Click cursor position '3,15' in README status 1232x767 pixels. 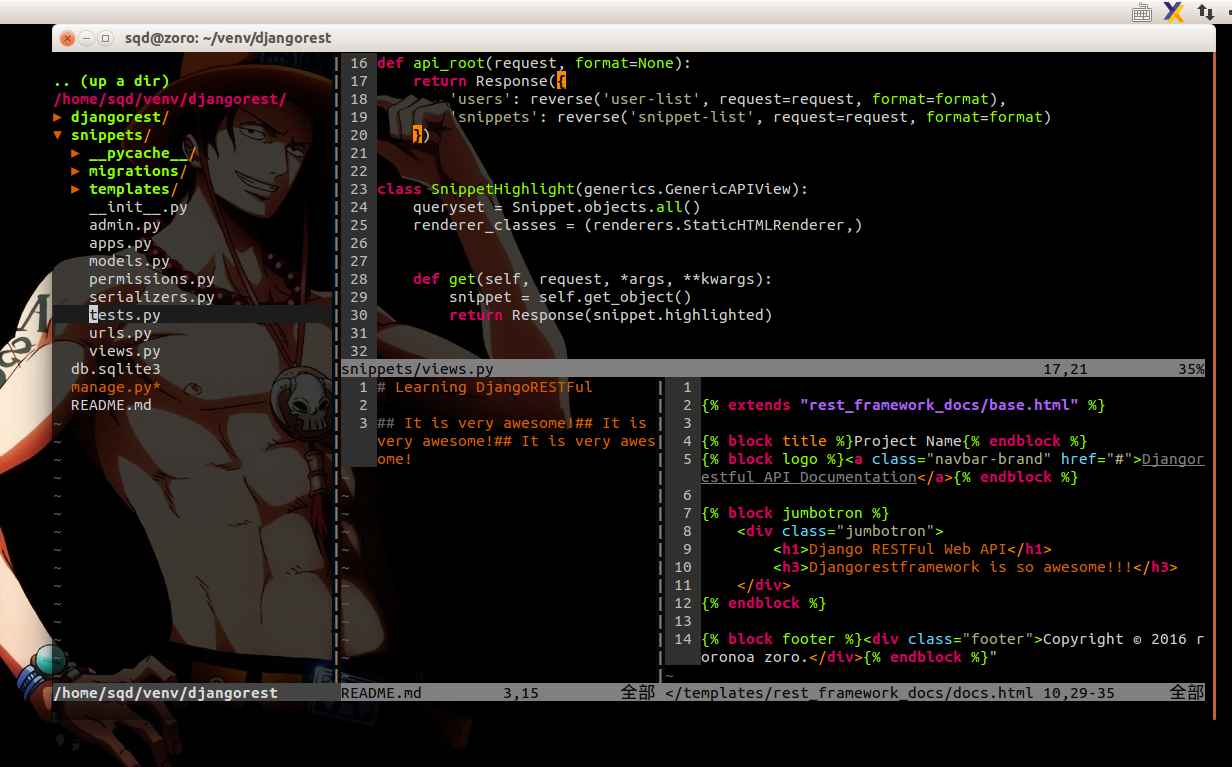pos(521,693)
